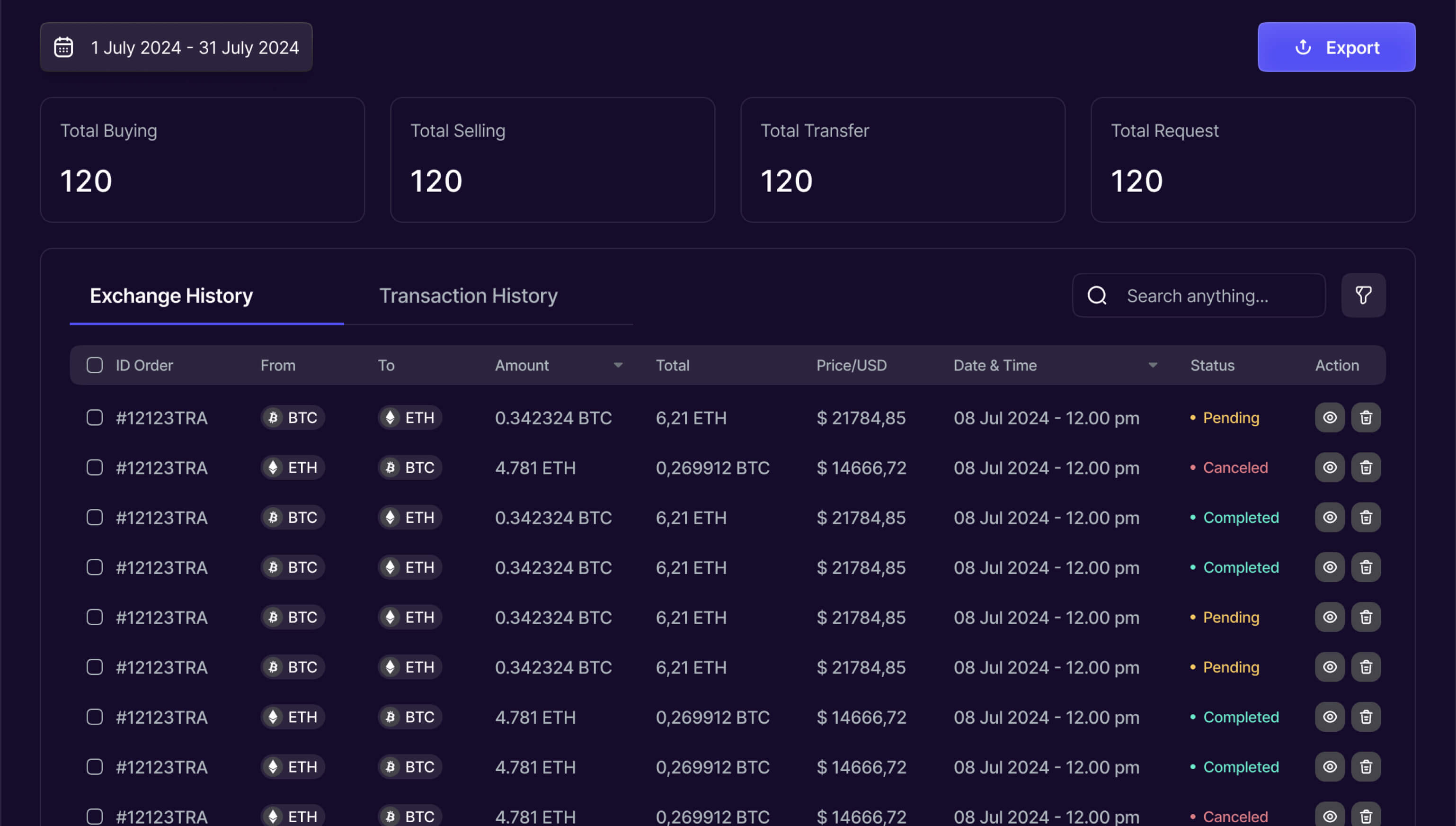Expand Date & Time column sort arrow
1456x826 pixels.
point(1152,365)
